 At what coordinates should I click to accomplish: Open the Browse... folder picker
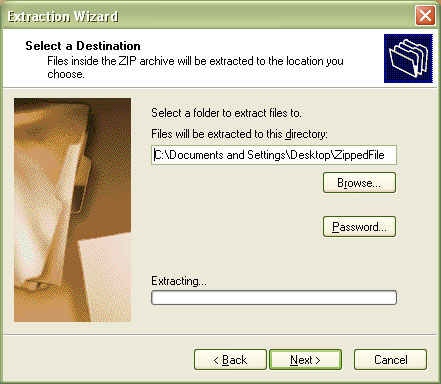pos(359,183)
